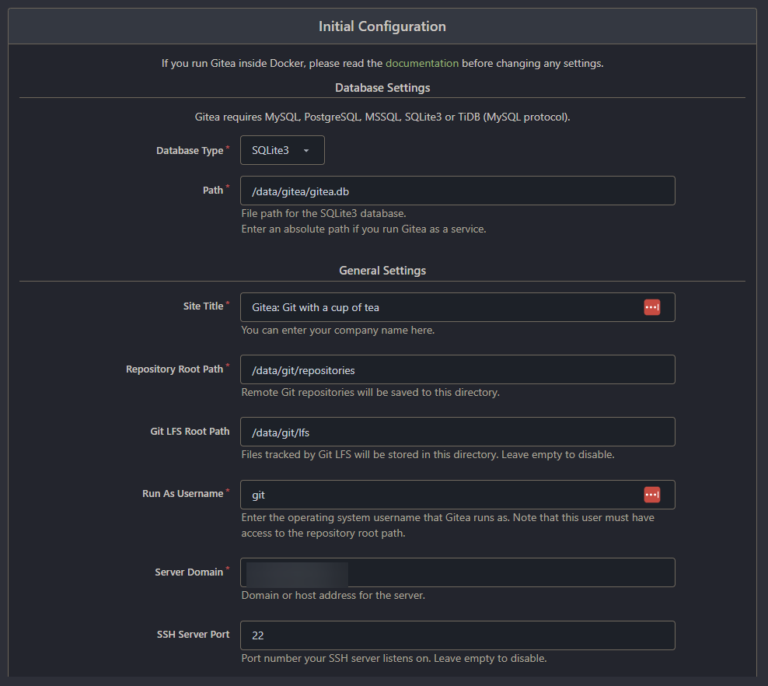The height and width of the screenshot is (686, 768).
Task: Click the SSH Server Port field
Action: [457, 635]
